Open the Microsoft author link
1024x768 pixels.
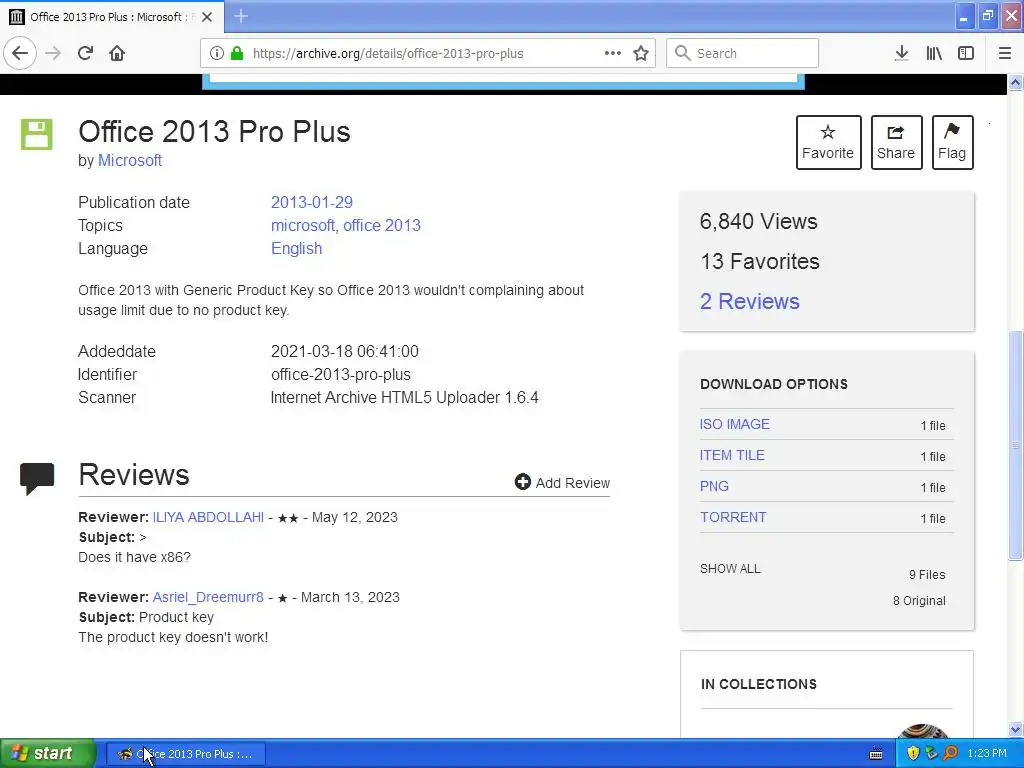129,160
